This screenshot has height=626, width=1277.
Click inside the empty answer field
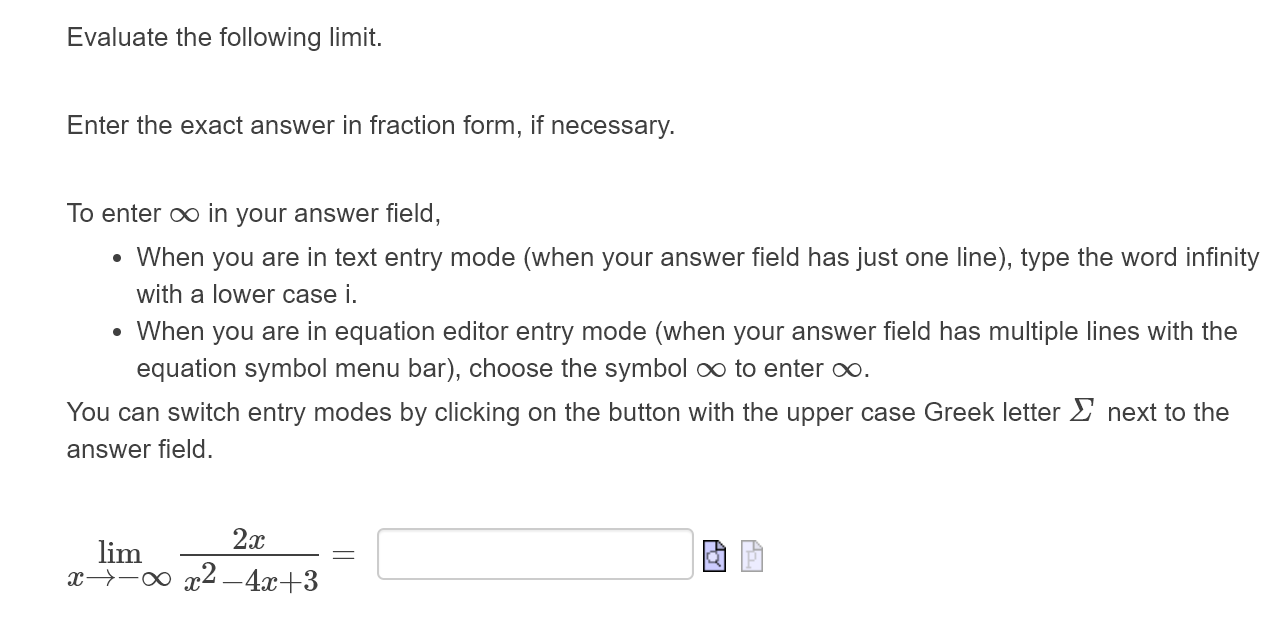534,555
